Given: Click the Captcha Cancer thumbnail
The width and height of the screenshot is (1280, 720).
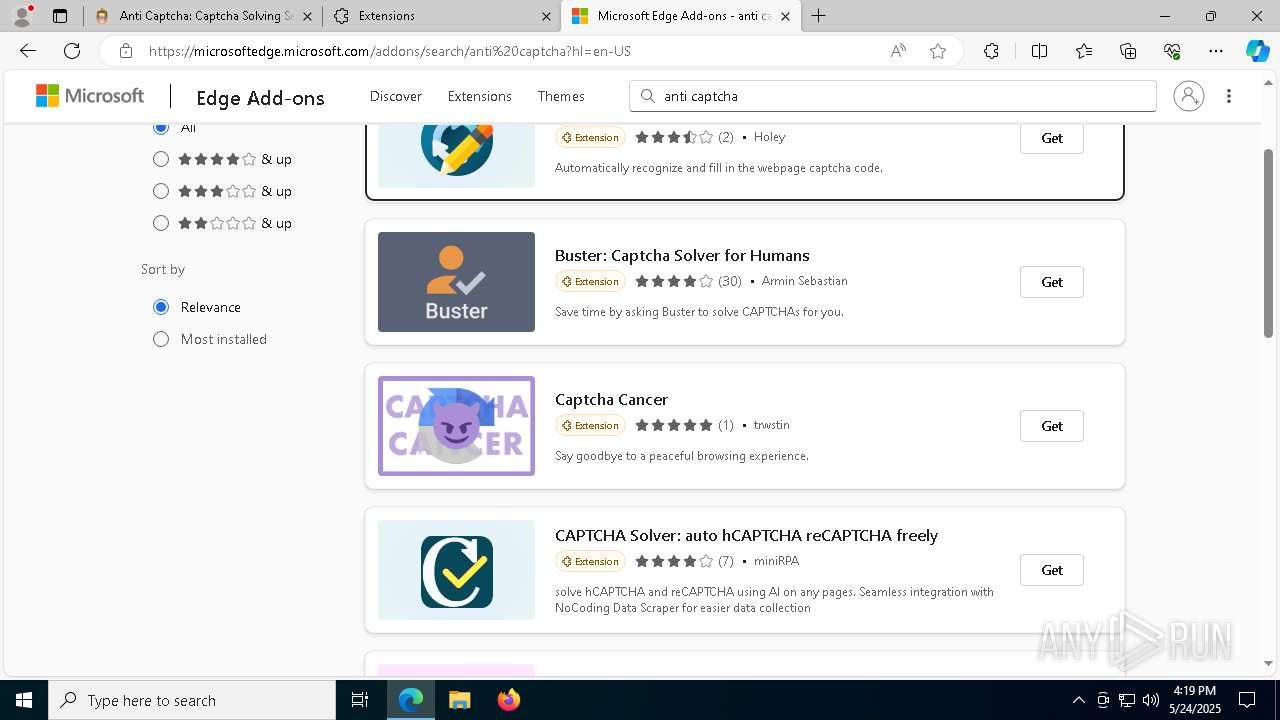Looking at the screenshot, I should (x=456, y=426).
